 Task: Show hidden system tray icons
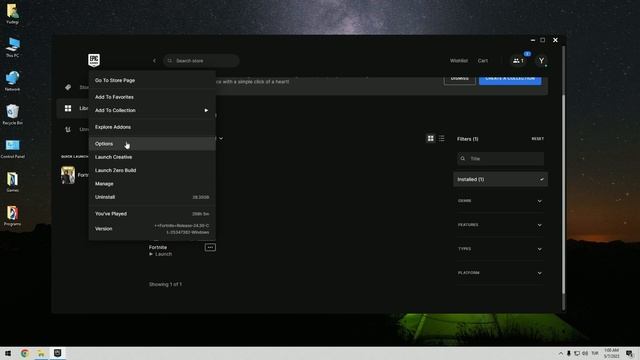click(x=561, y=353)
